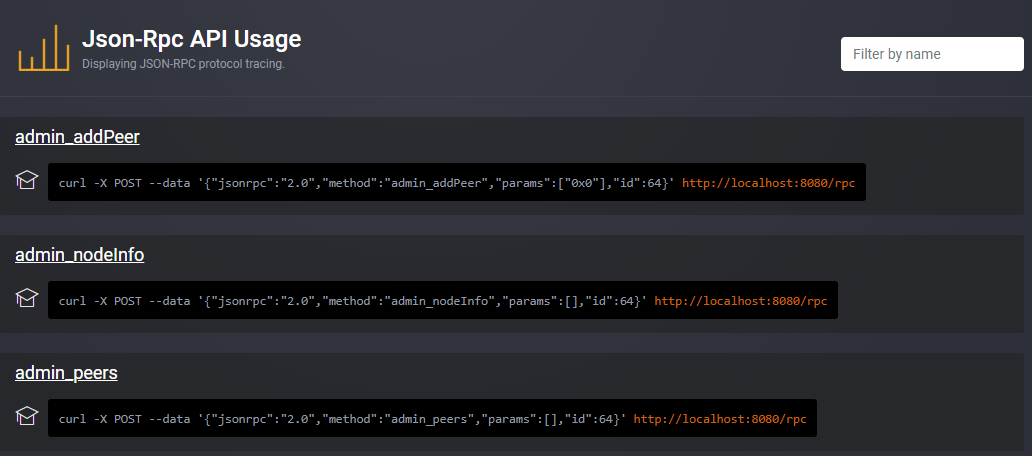
Task: Click the orange bar chart logo icon
Action: (43, 47)
